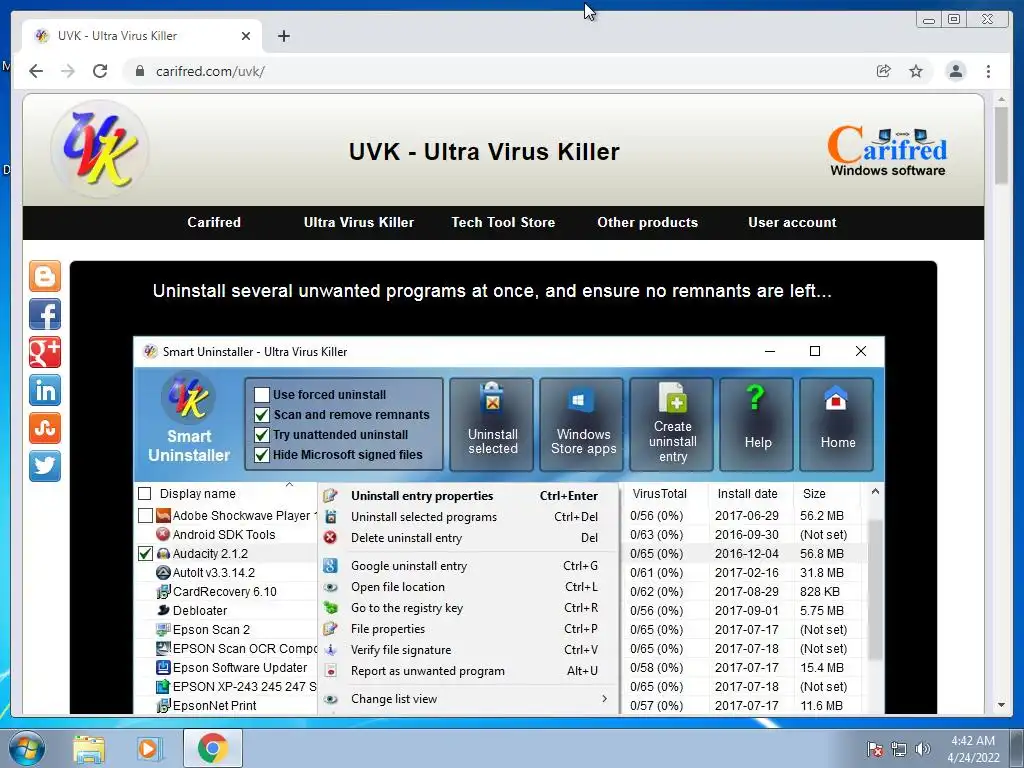Click the Home house icon
Image resolution: width=1024 pixels, height=768 pixels.
tap(836, 398)
